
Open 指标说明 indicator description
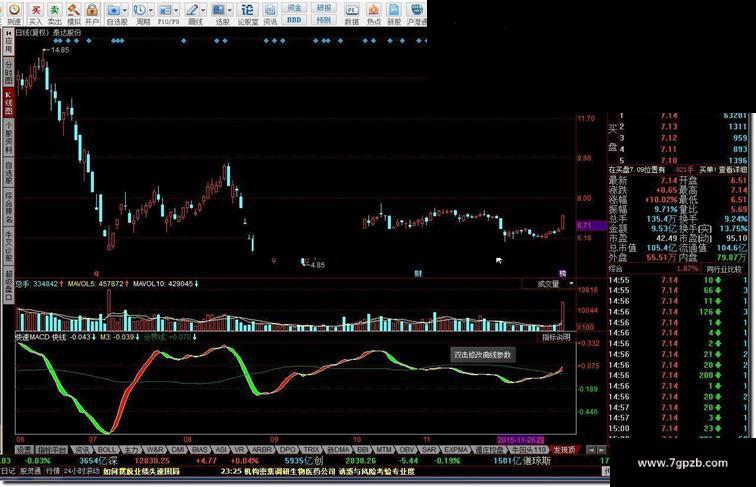click(556, 337)
